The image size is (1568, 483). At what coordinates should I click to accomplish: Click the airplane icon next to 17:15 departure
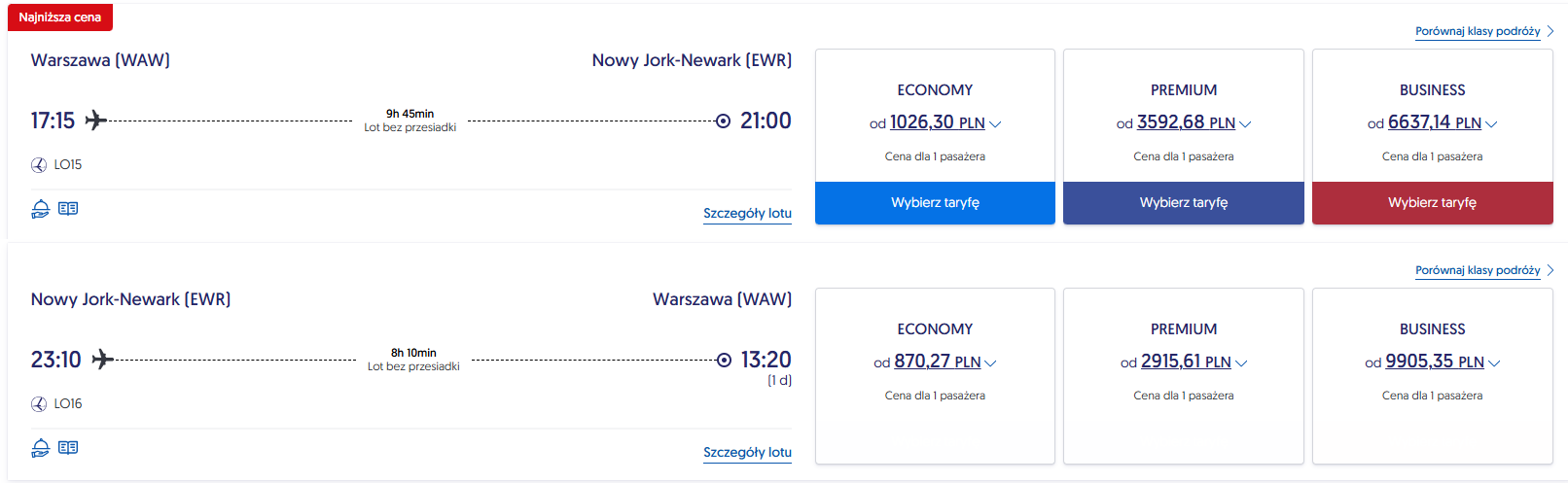[95, 121]
